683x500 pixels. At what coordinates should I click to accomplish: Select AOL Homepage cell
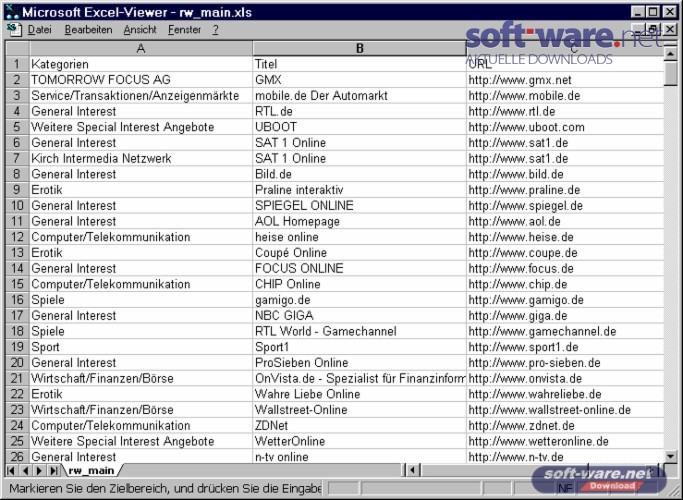pos(359,221)
